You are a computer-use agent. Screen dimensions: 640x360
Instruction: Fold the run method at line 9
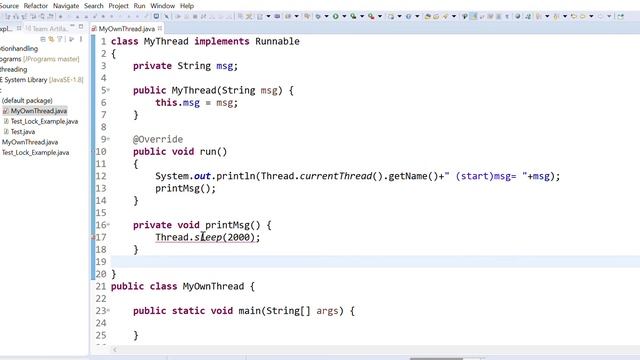click(x=109, y=139)
